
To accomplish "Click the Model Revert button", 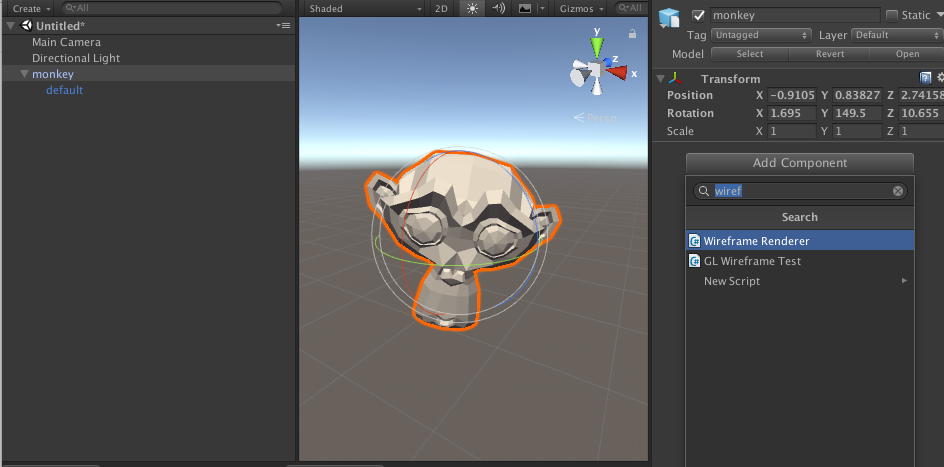I will (x=830, y=54).
